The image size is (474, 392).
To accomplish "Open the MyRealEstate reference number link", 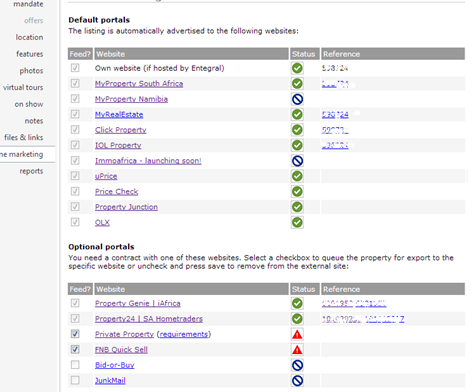I will coord(335,115).
